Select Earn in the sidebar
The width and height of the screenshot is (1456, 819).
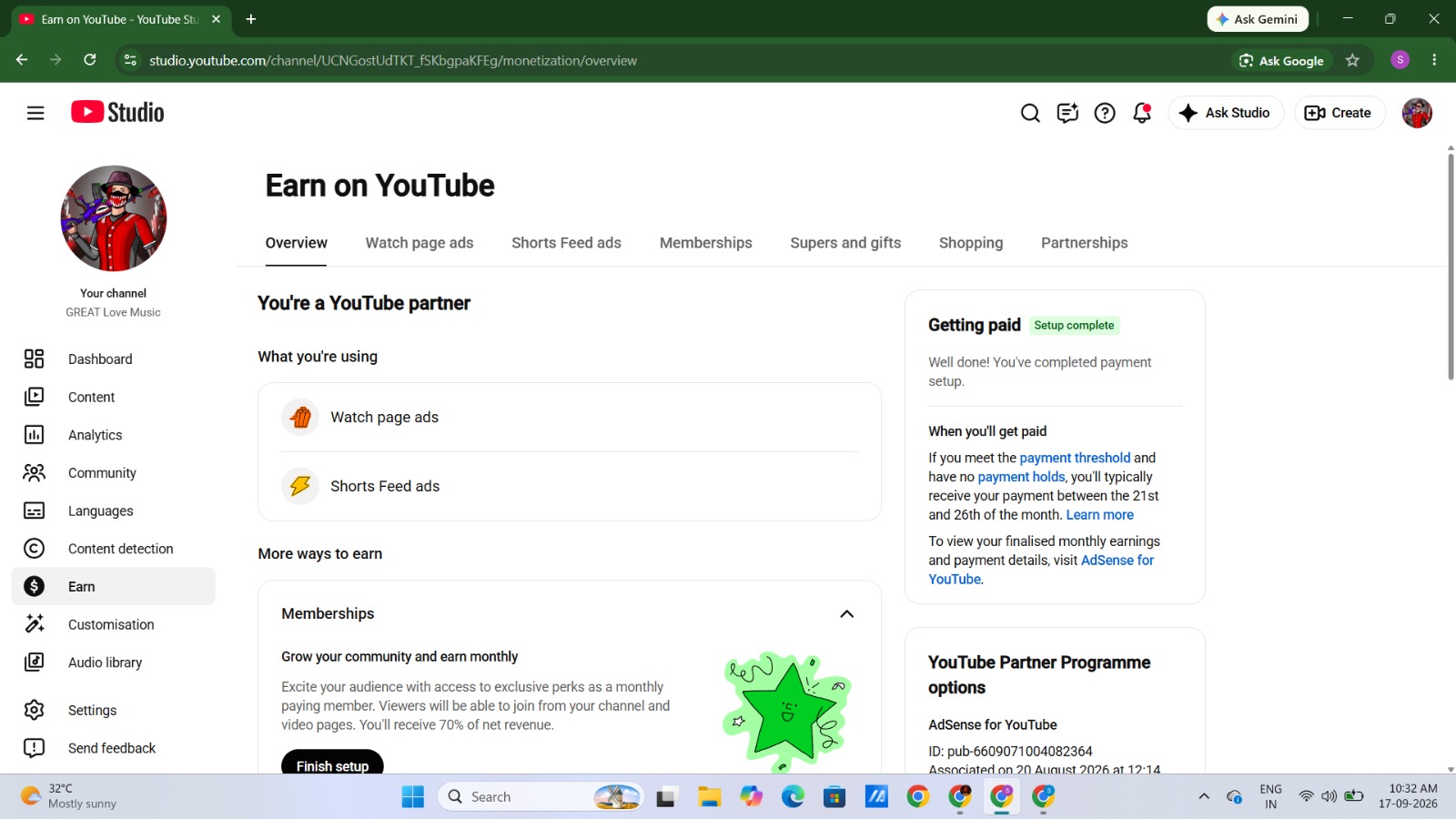point(114,587)
